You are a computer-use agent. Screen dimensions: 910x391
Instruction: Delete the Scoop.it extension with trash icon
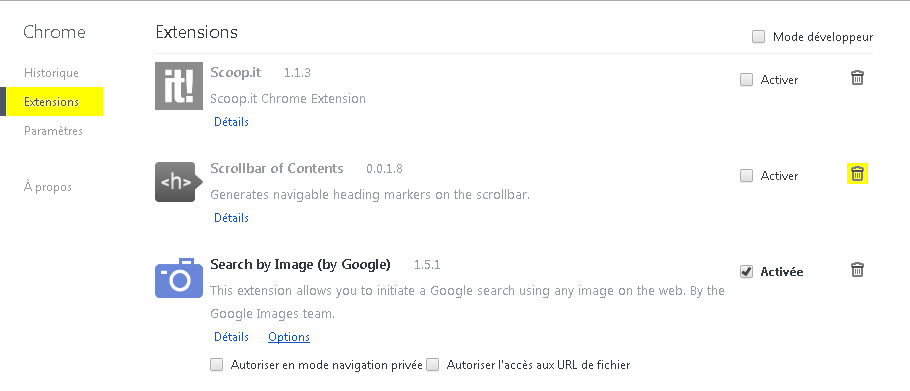point(857,78)
